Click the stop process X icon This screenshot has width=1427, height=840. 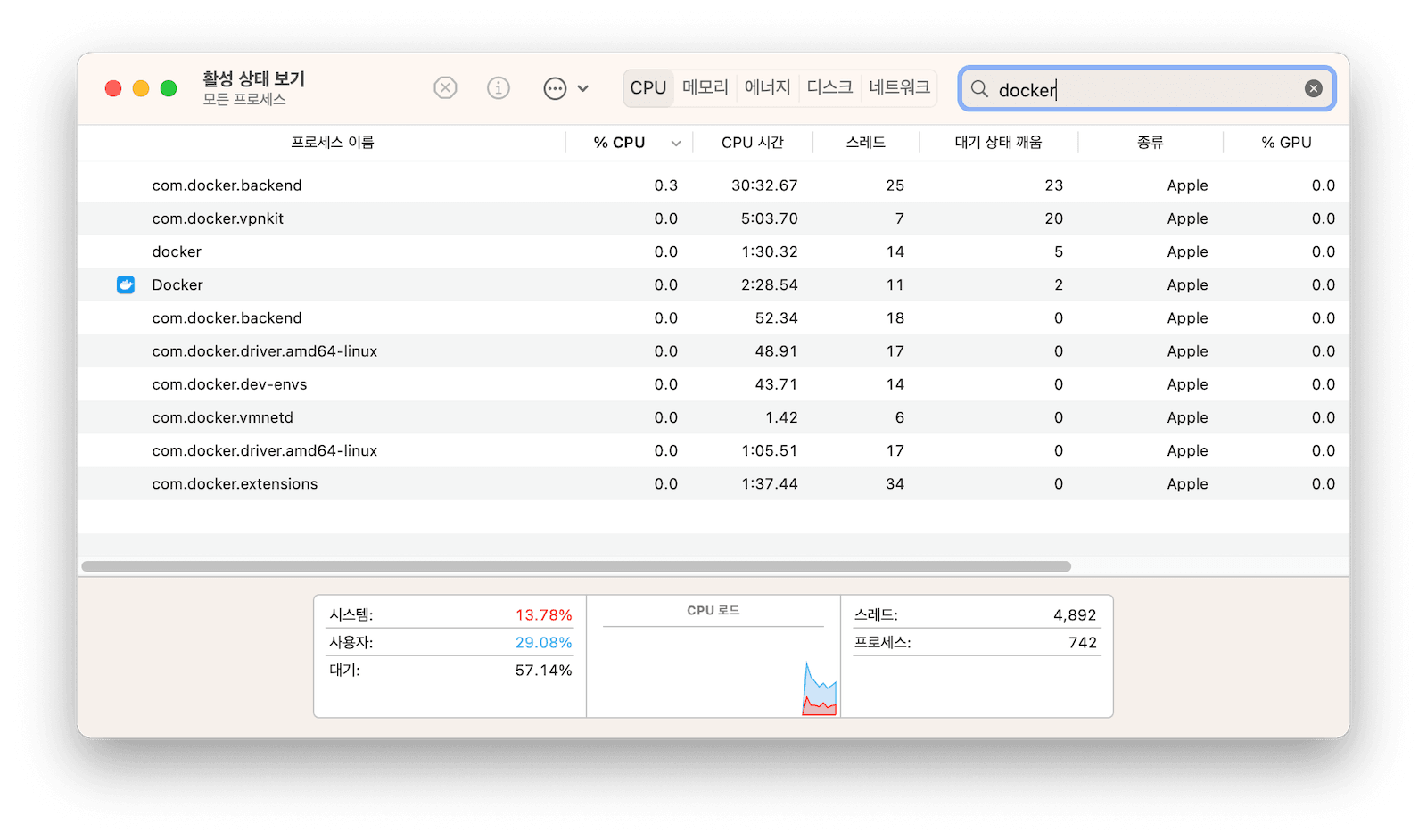(x=445, y=87)
